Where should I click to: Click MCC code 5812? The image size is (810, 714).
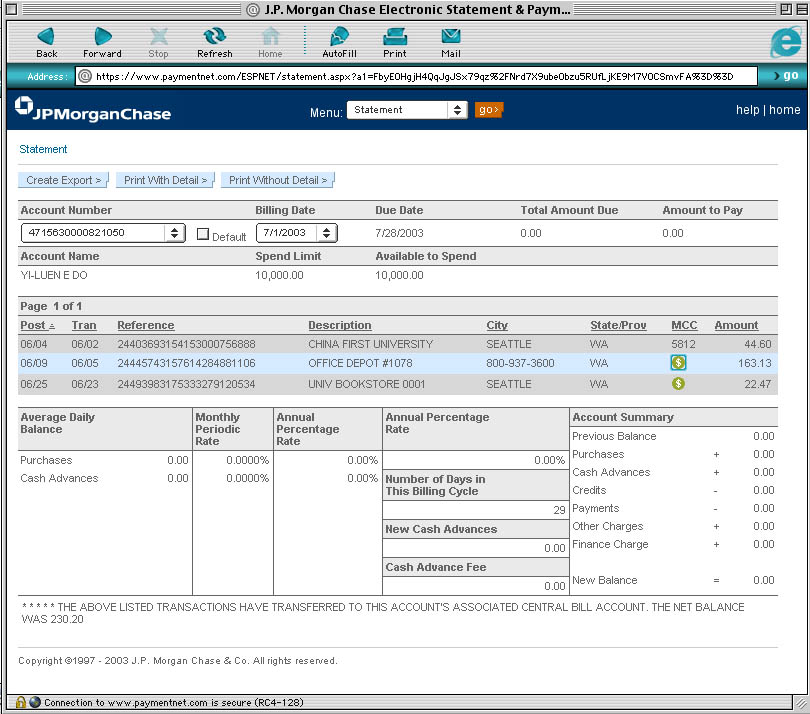[683, 344]
